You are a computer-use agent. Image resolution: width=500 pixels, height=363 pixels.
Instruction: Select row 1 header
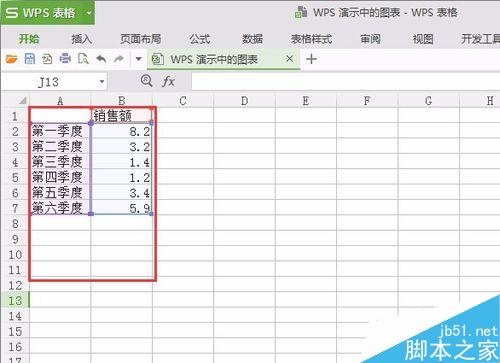15,116
